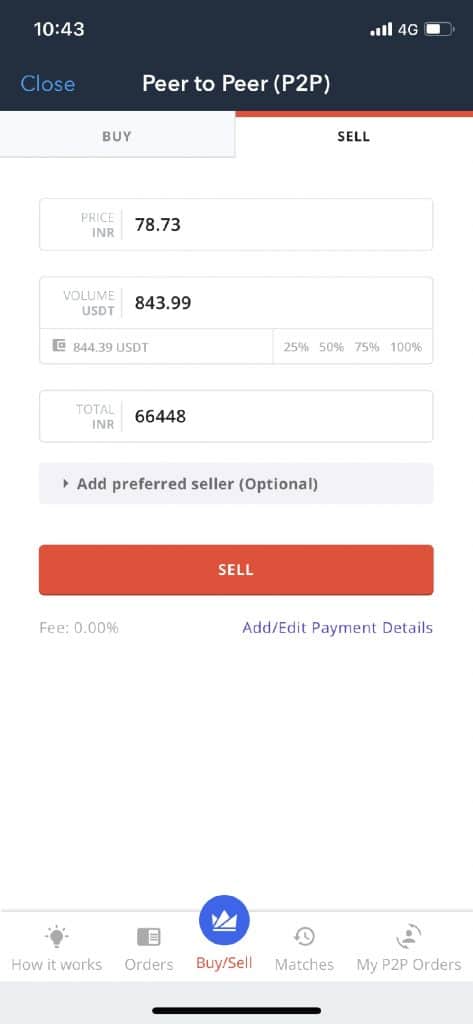The image size is (473, 1024).
Task: Check the battery icon in status bar
Action: (x=439, y=29)
